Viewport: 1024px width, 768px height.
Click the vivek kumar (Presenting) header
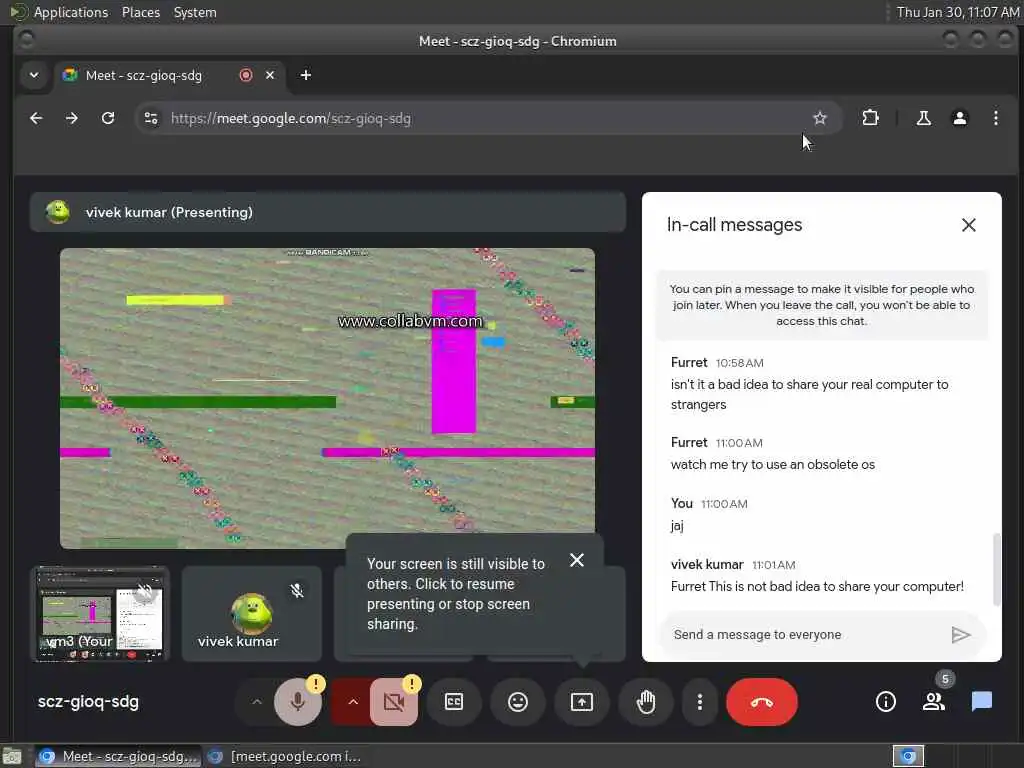pyautogui.click(x=327, y=212)
